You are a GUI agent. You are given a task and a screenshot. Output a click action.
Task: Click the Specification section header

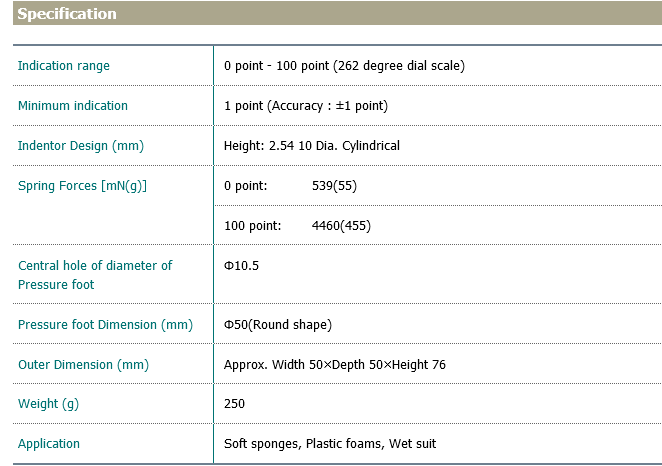coord(67,14)
